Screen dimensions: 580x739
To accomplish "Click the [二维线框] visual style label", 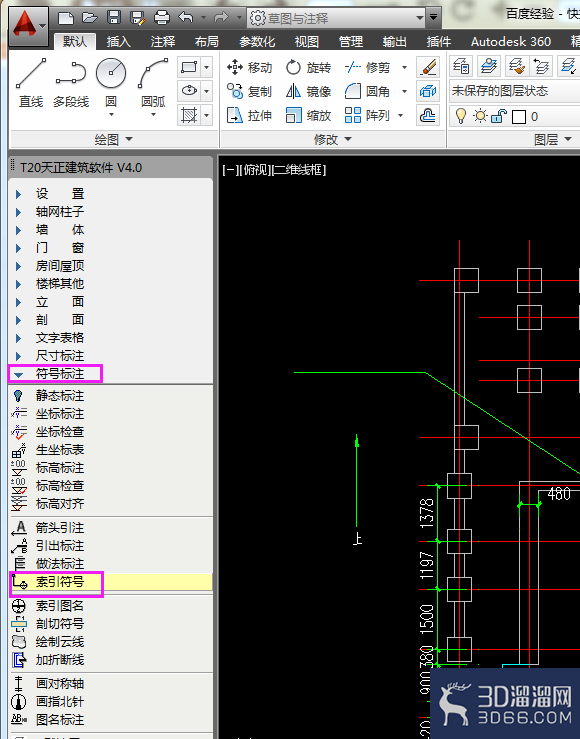I will click(299, 170).
